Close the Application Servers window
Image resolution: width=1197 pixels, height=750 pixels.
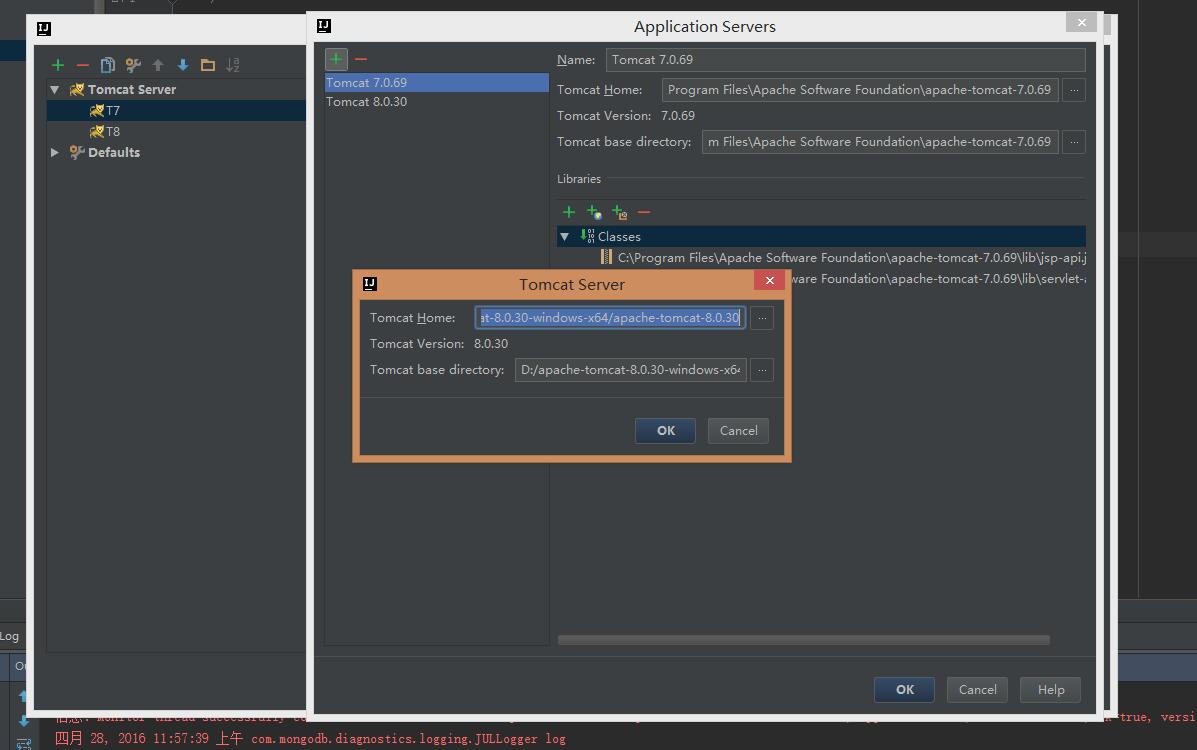pyautogui.click(x=1082, y=22)
